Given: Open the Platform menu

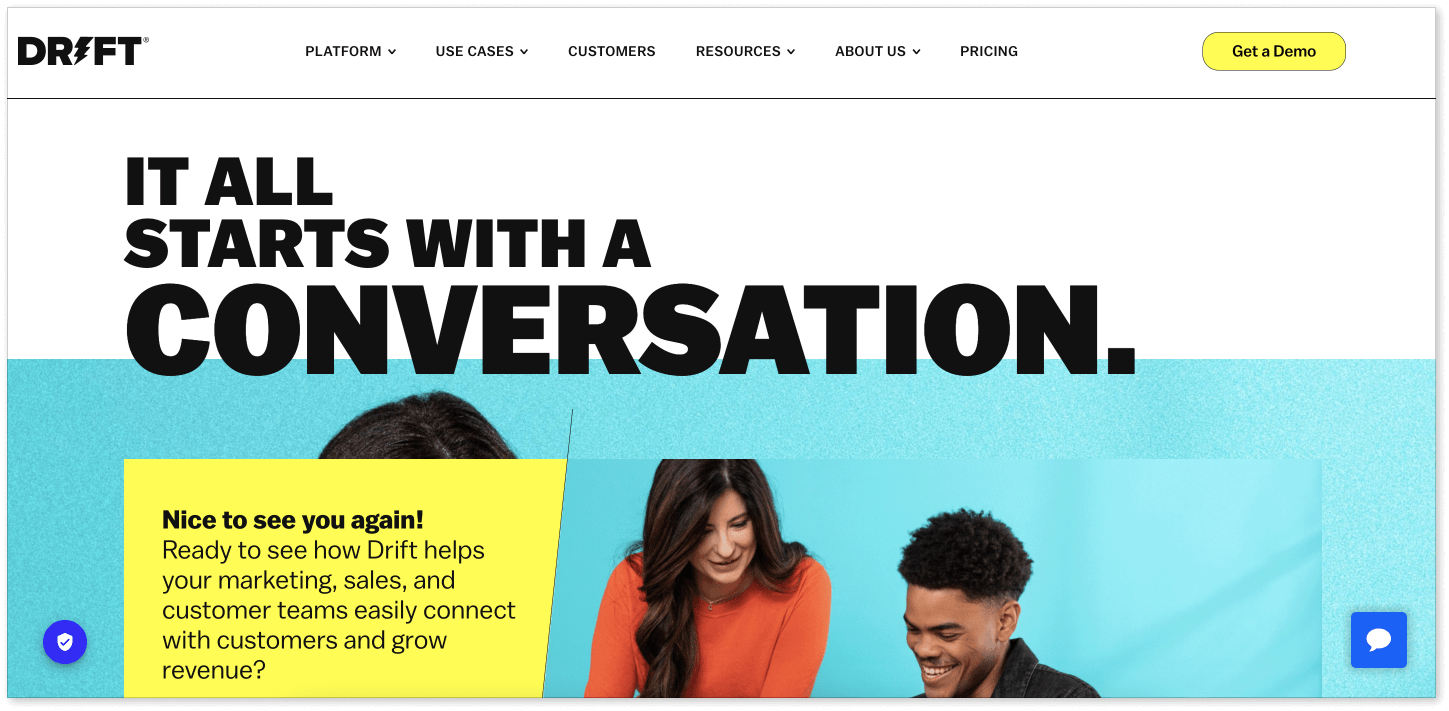Looking at the screenshot, I should 351,51.
